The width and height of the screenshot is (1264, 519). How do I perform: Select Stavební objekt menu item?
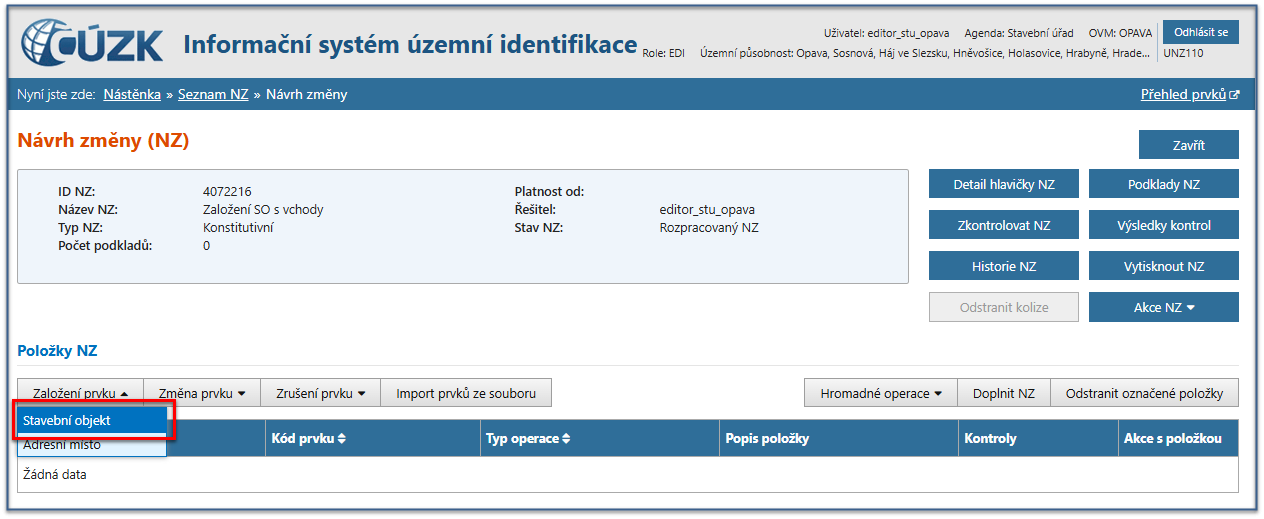tap(92, 421)
